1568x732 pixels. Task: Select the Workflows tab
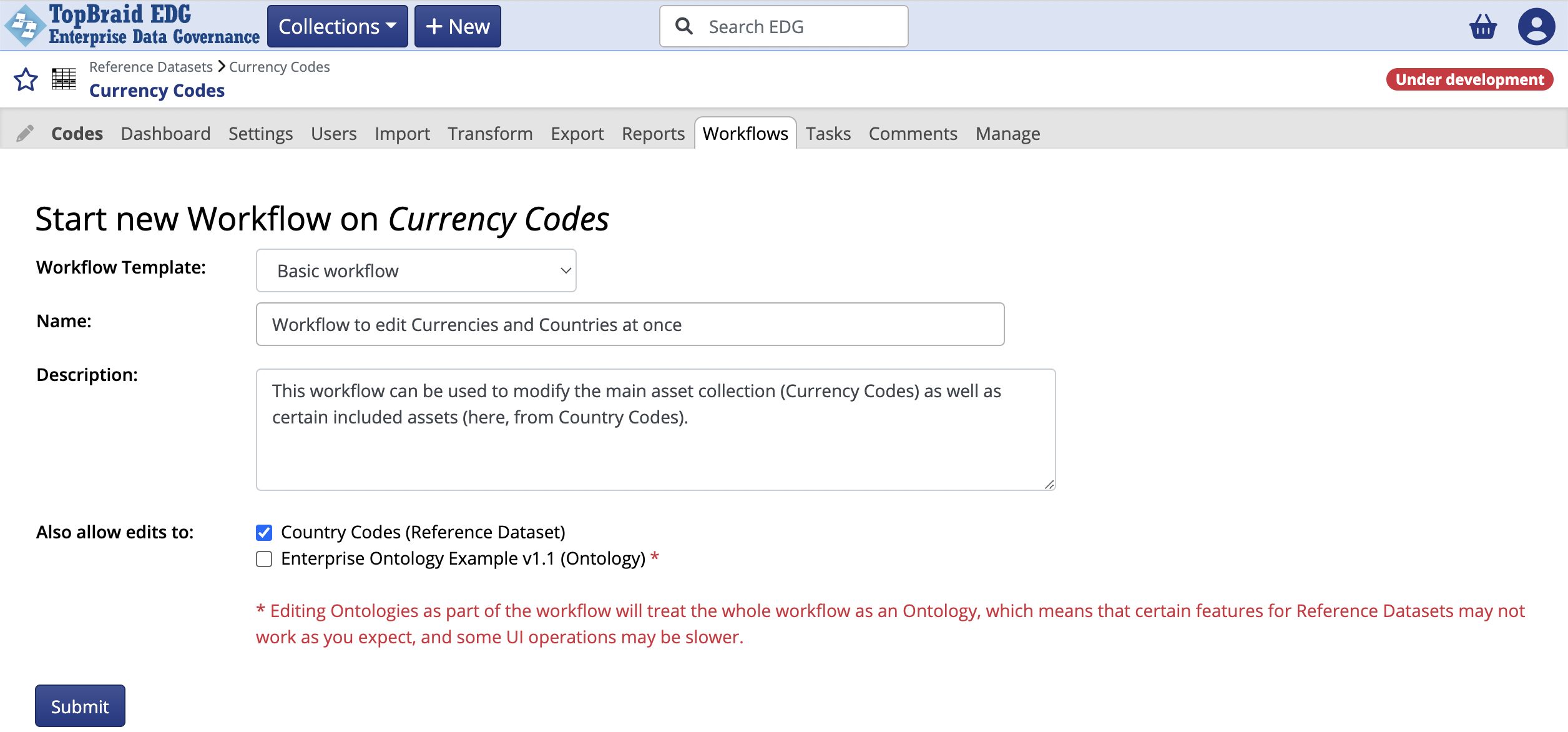[745, 133]
